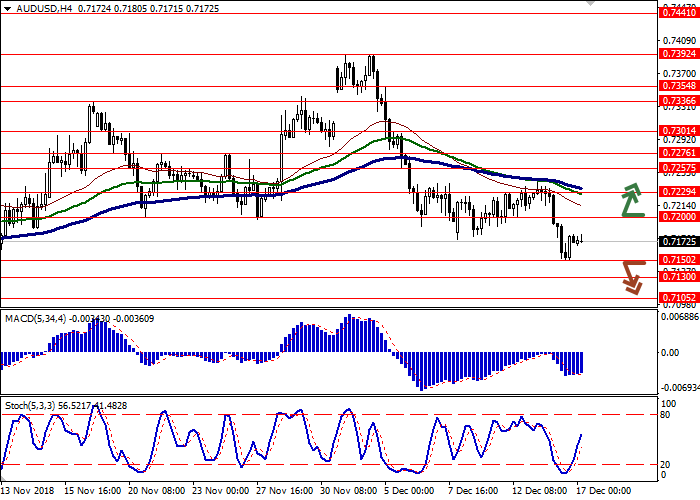
Task: Select the 0.7150 support price tag
Action: click(677, 260)
